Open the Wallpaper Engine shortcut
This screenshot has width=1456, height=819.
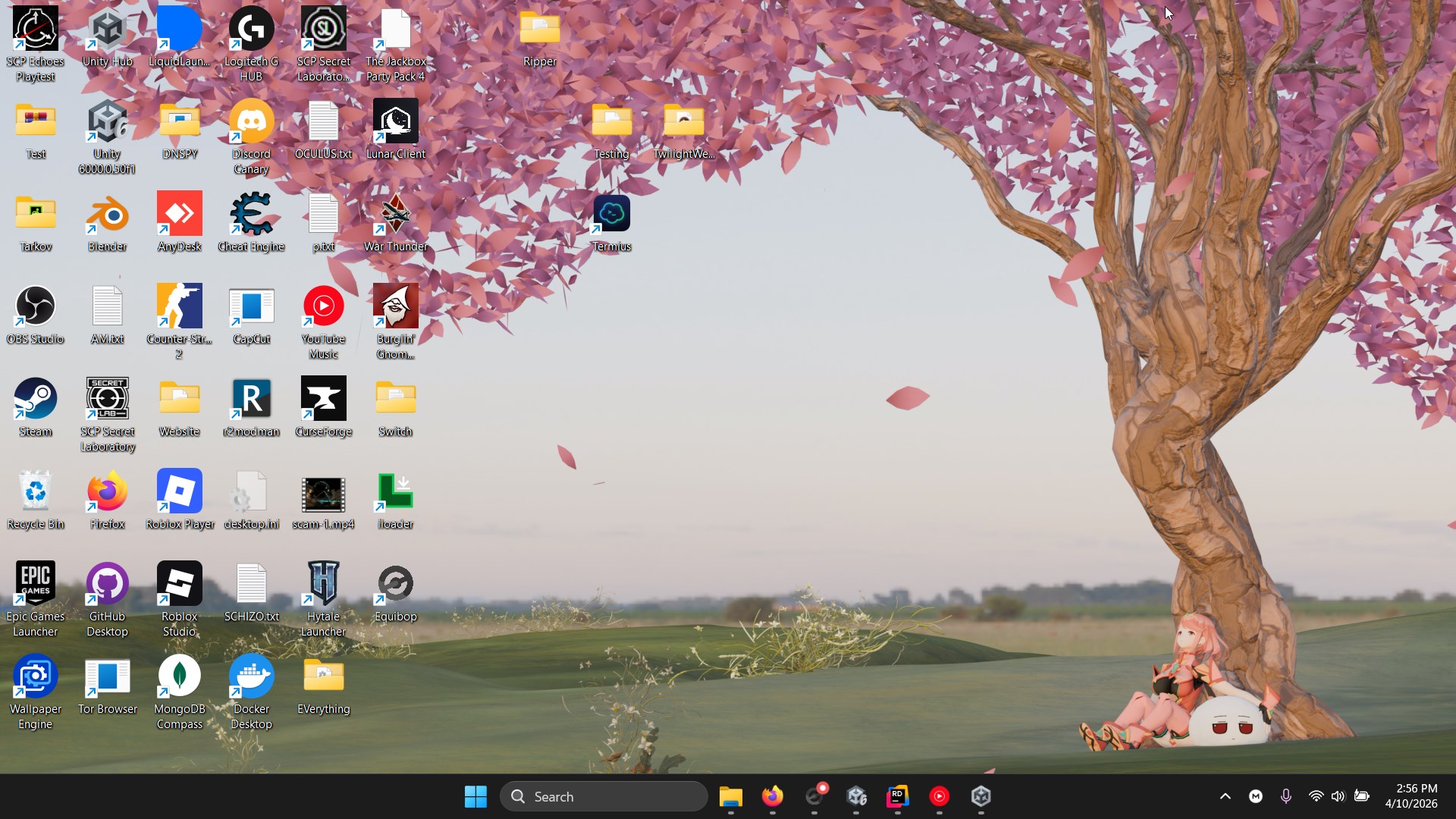click(x=36, y=692)
